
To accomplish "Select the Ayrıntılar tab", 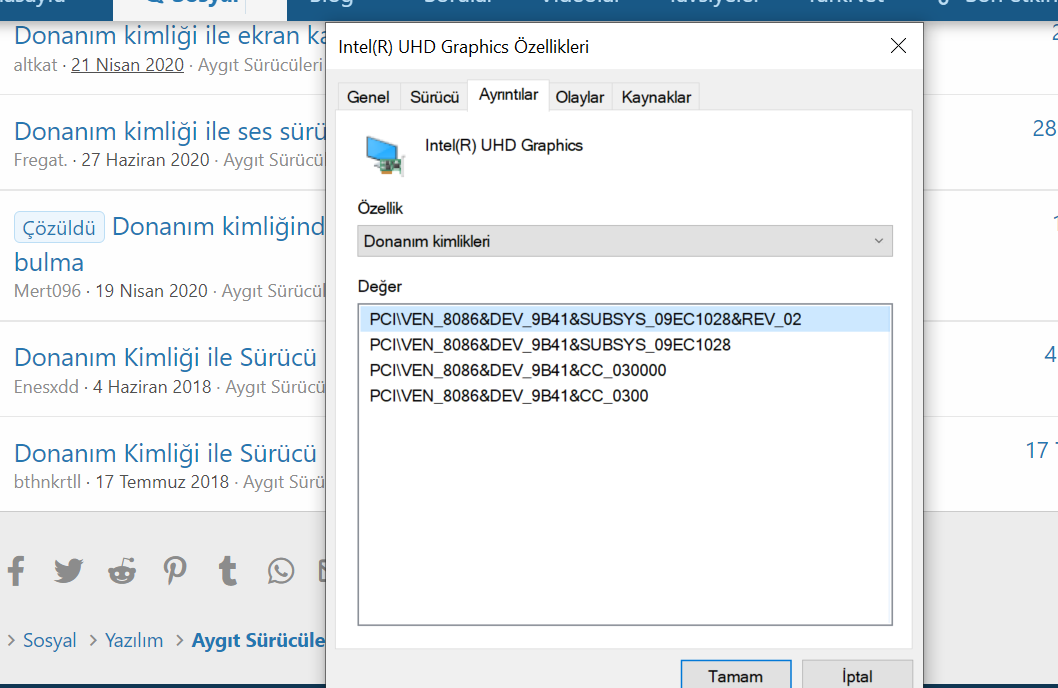I will [x=508, y=95].
